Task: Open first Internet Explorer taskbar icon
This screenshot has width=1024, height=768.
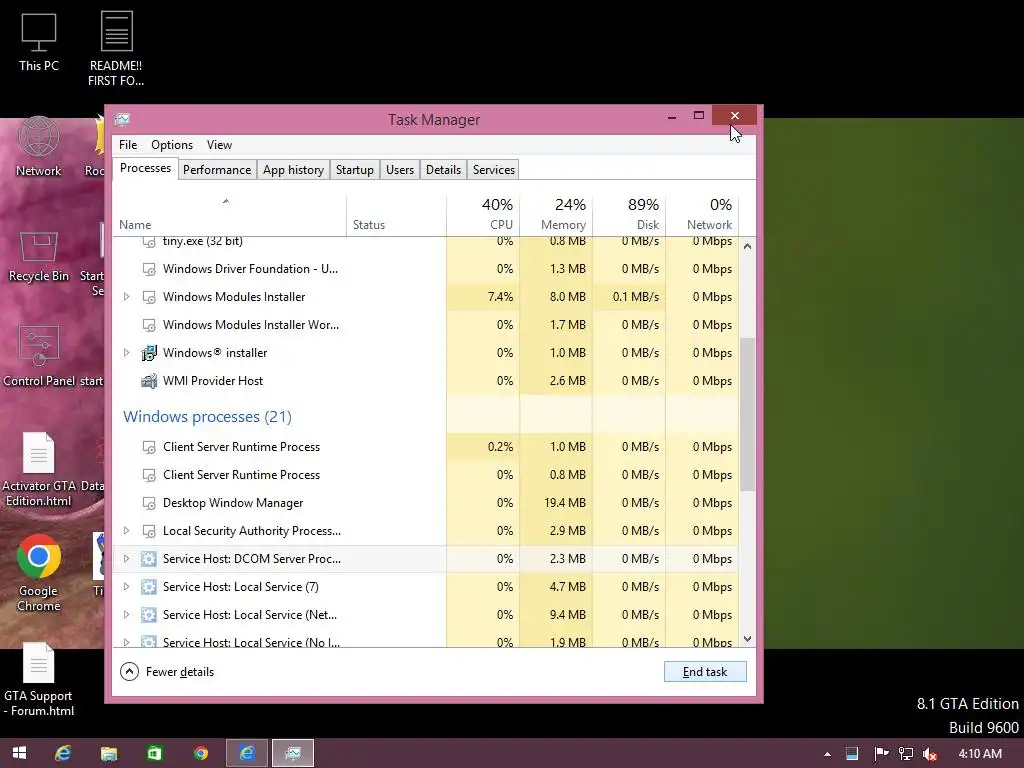Action: [63, 753]
